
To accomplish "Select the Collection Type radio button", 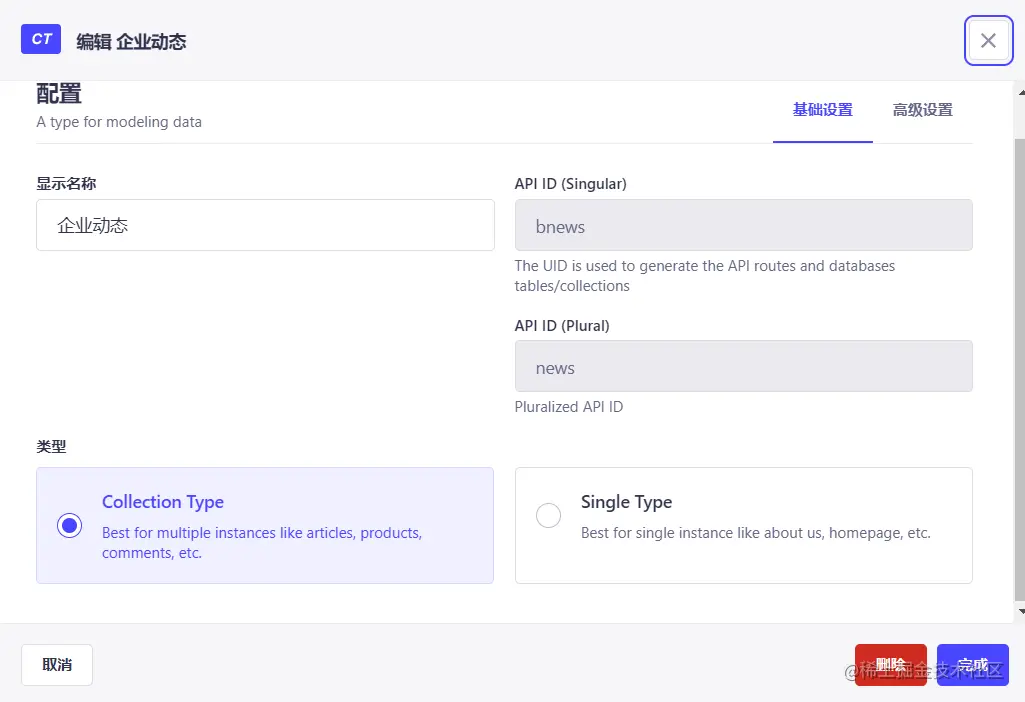I will click(70, 526).
